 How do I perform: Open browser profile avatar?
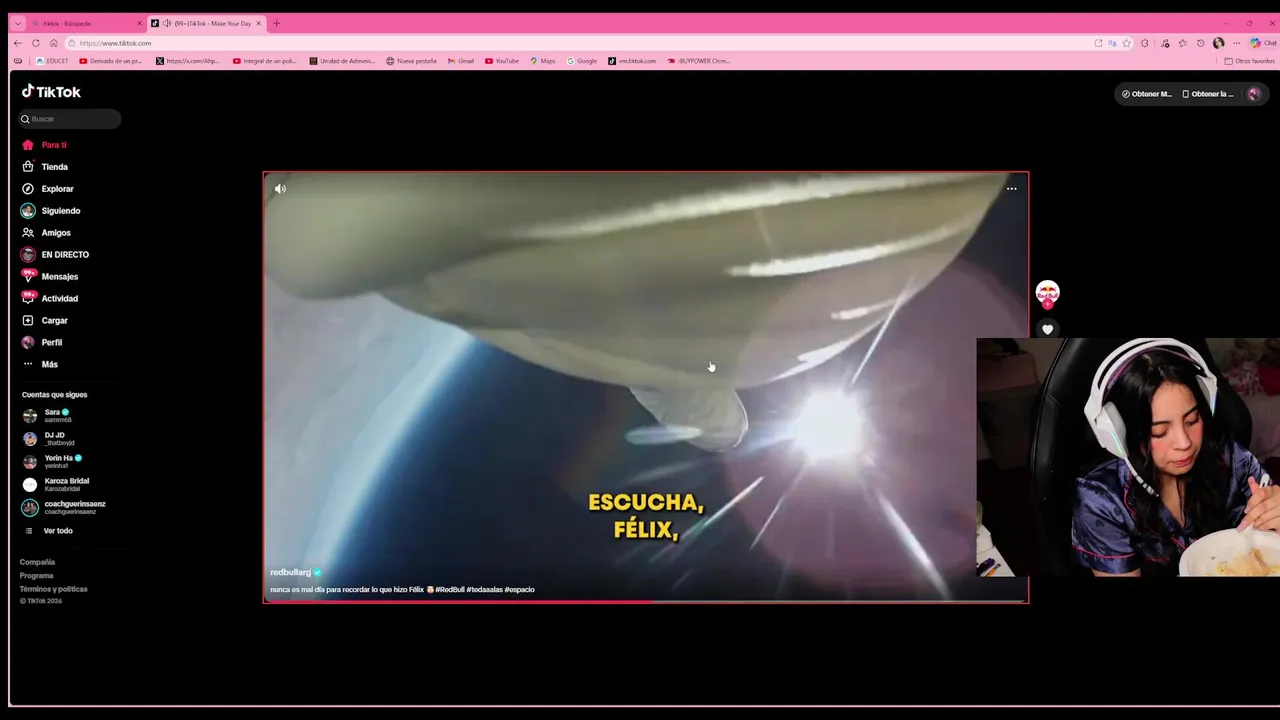[x=1218, y=43]
